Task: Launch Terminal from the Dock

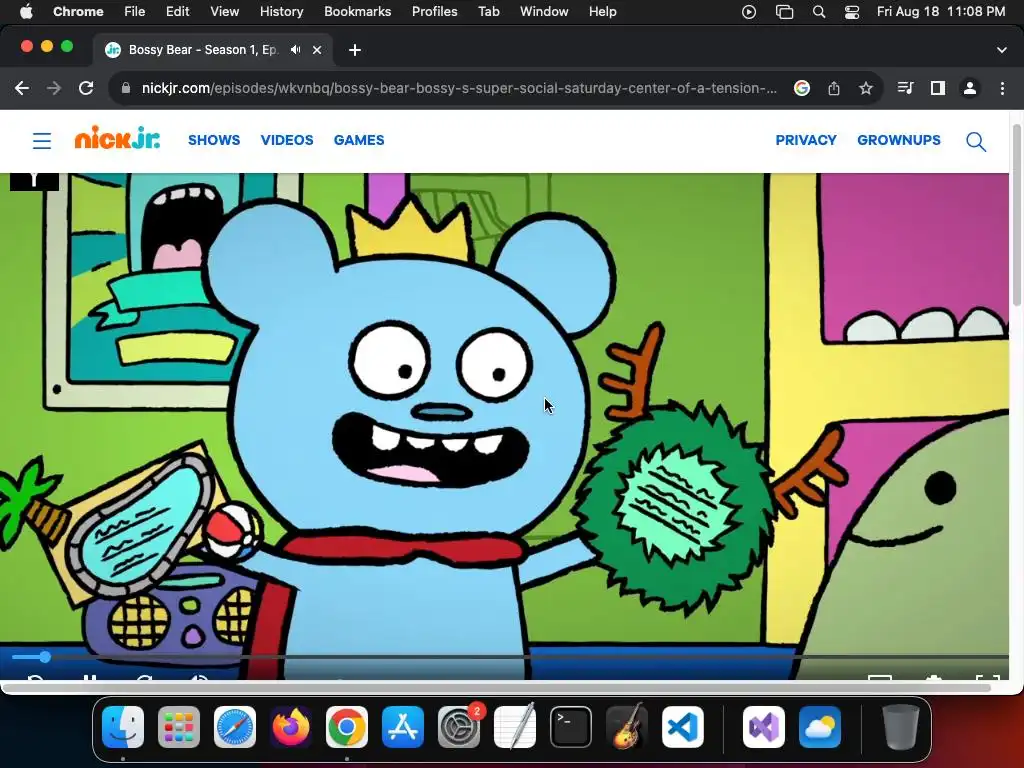Action: pyautogui.click(x=571, y=727)
